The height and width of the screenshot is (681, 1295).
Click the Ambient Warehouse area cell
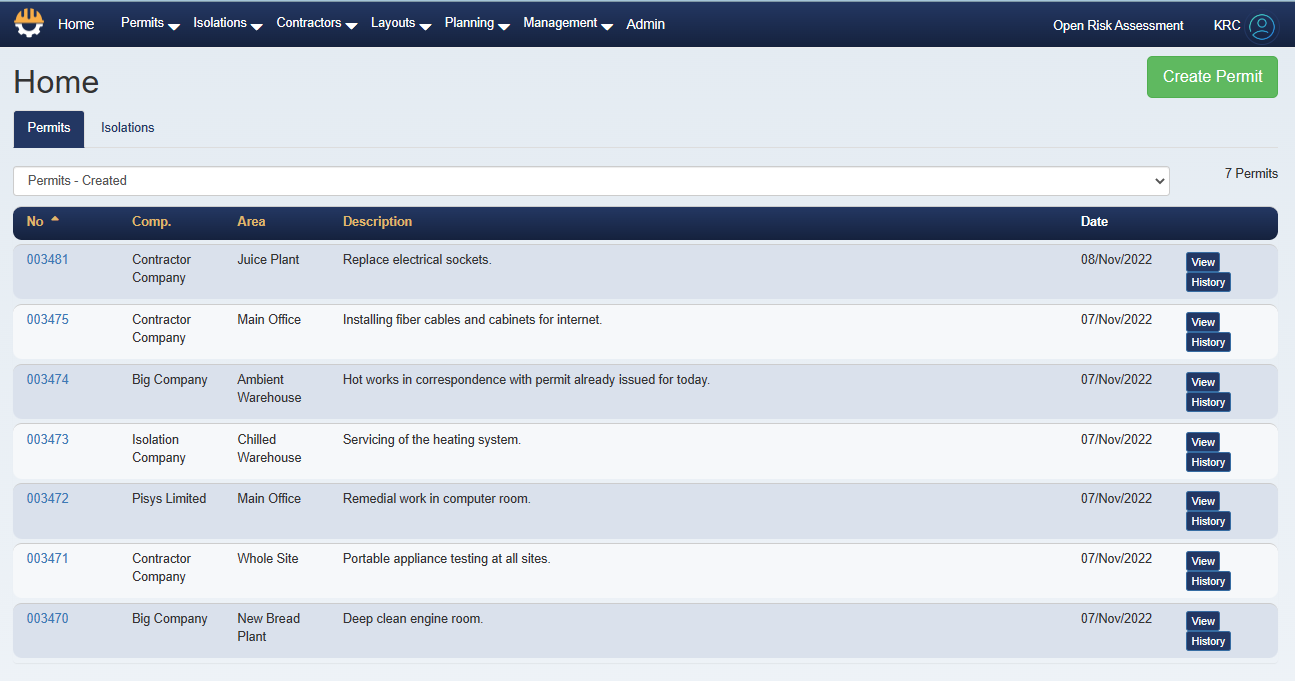pyautogui.click(x=269, y=389)
